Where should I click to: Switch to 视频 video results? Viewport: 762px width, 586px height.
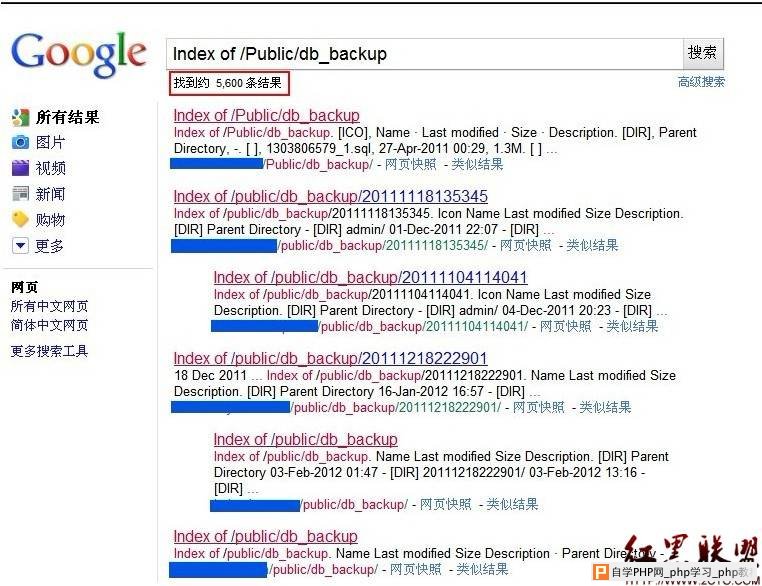[x=51, y=168]
